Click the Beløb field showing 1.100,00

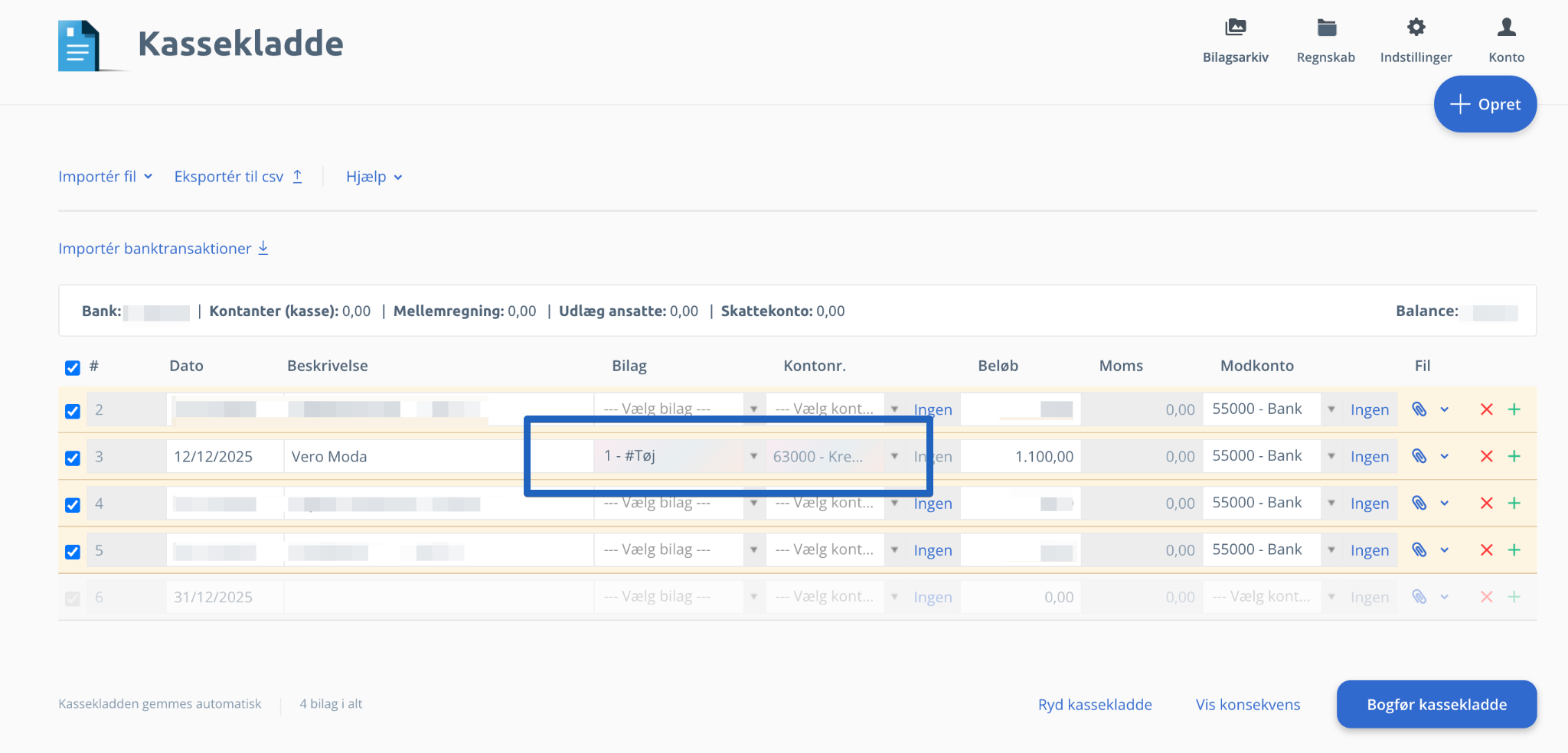1021,457
